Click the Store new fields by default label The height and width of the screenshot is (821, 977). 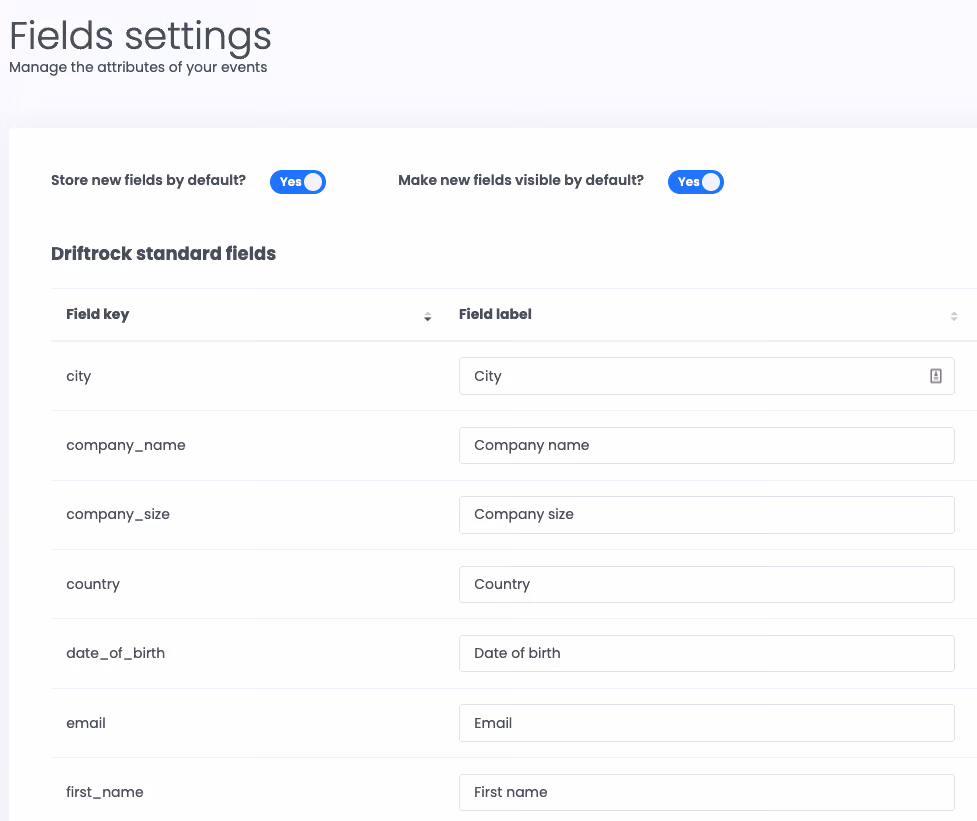pos(148,181)
